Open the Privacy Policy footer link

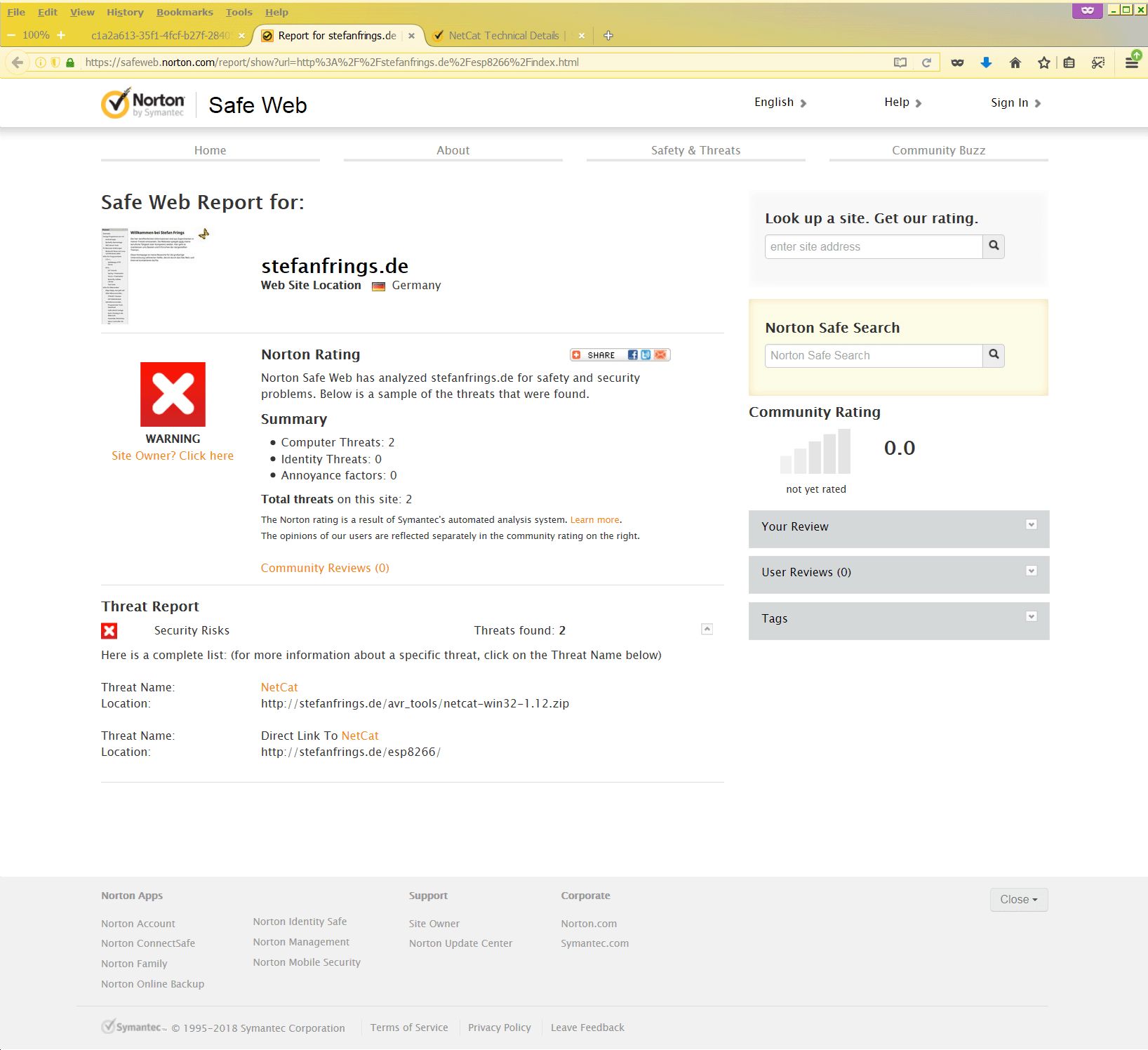(500, 1028)
